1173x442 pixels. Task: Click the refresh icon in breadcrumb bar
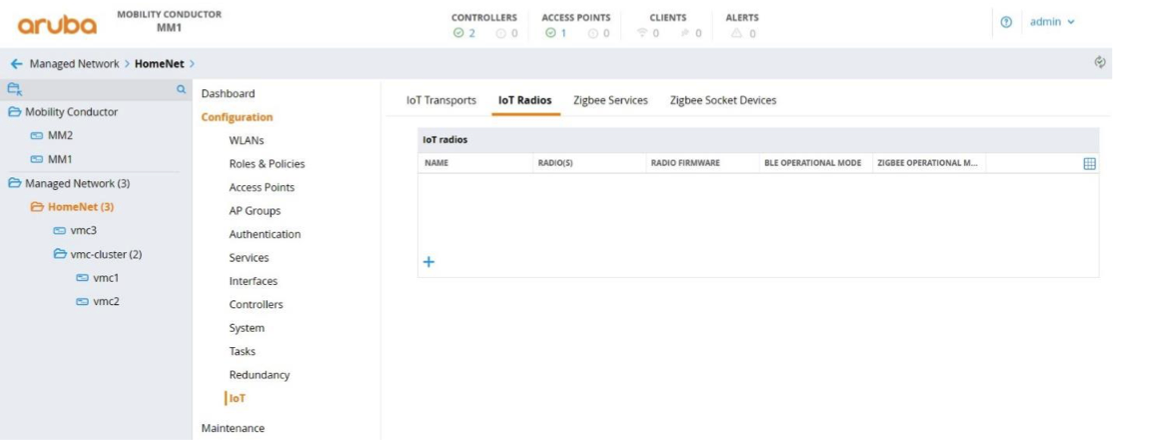tap(1100, 63)
